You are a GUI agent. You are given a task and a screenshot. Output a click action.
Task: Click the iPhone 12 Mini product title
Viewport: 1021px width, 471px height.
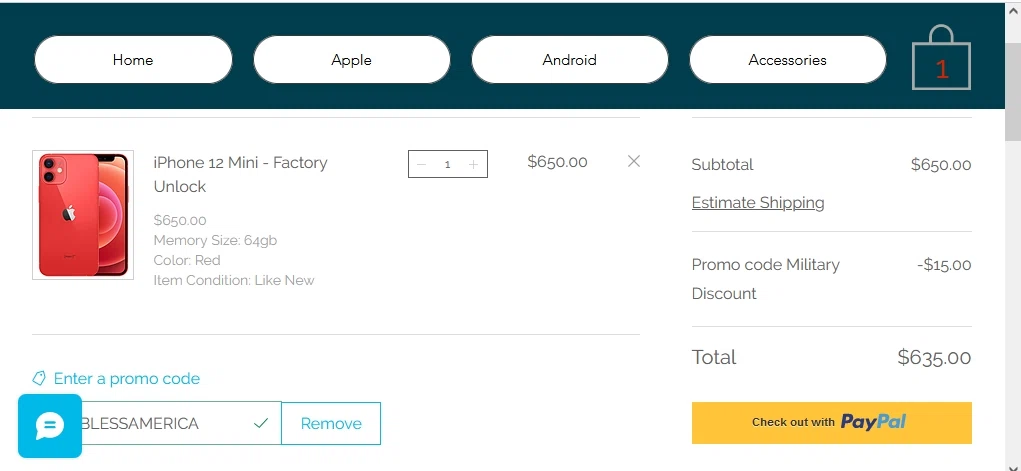[240, 175]
